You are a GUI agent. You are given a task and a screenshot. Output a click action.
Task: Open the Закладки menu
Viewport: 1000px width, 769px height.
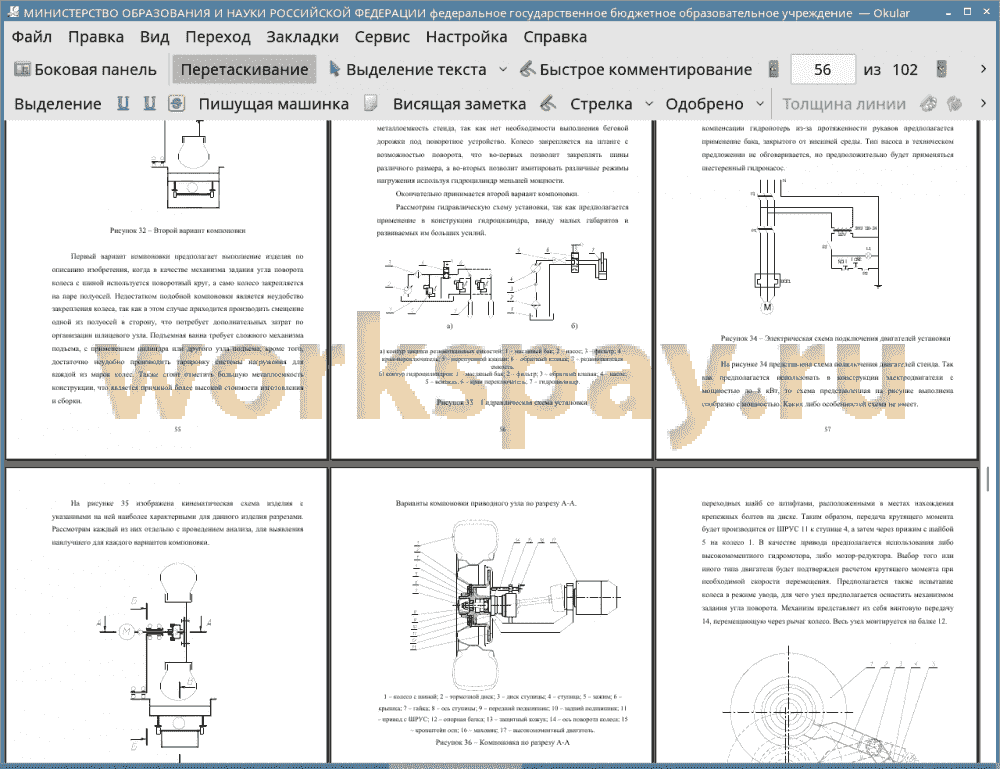(302, 37)
